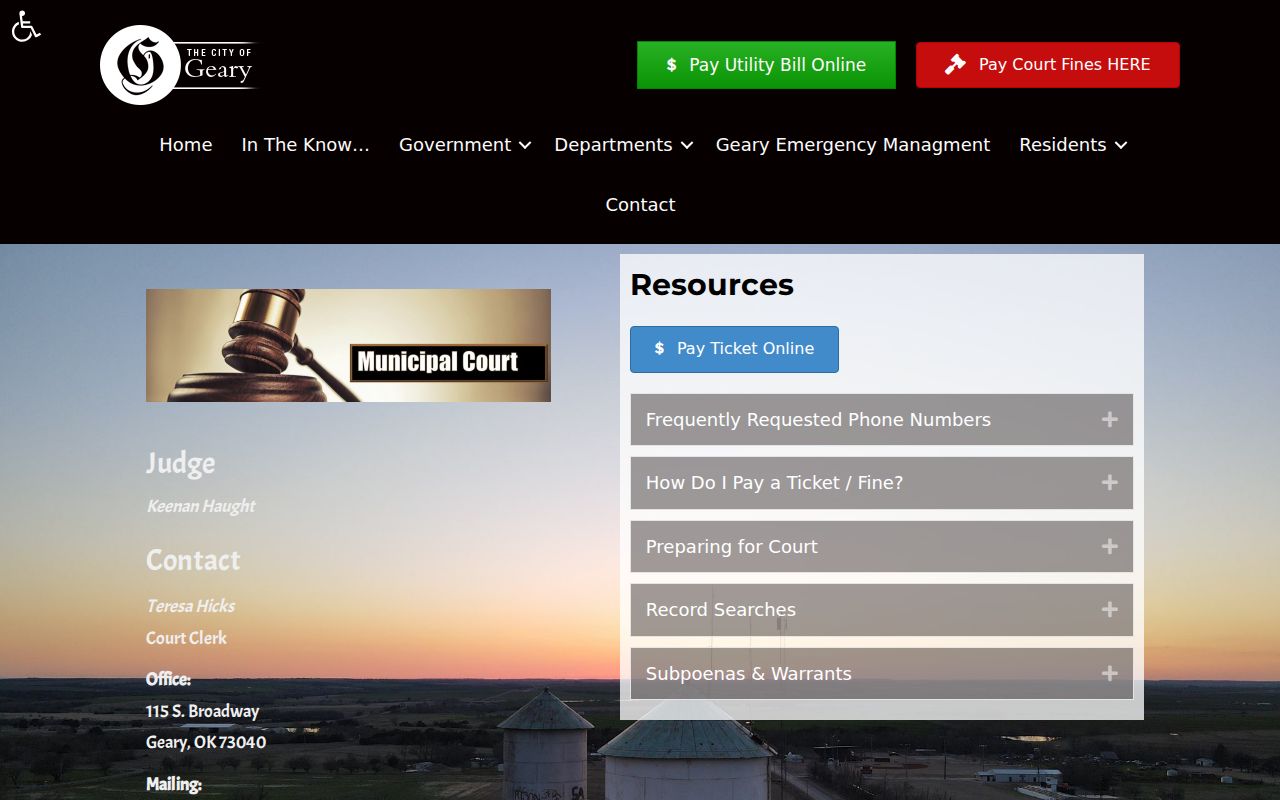Expand the Subpoenas & Warrants accordion
Viewport: 1280px width, 800px height.
pos(882,674)
